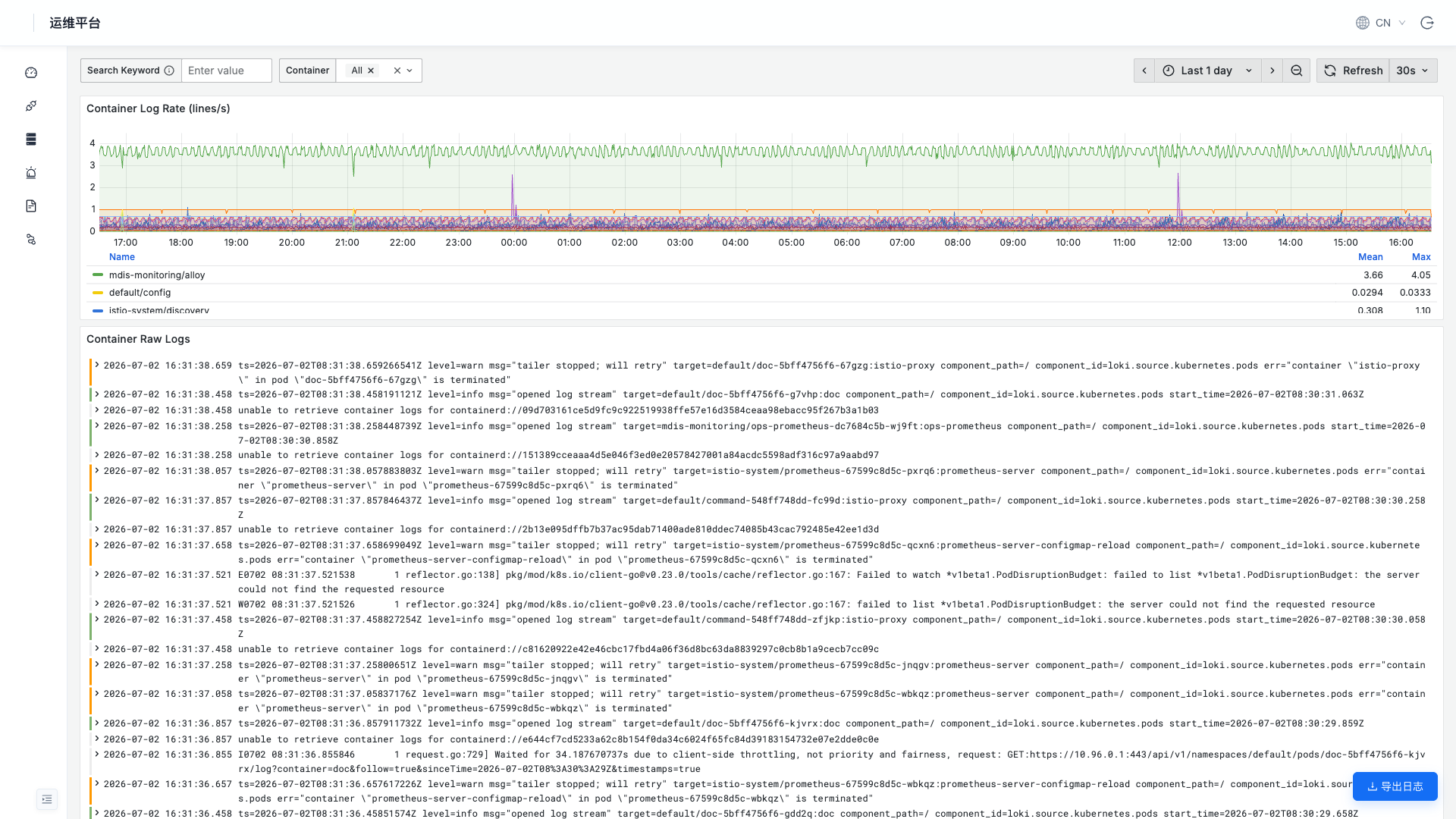
Task: Open the stacked server icon in sidebar
Action: coord(31,140)
